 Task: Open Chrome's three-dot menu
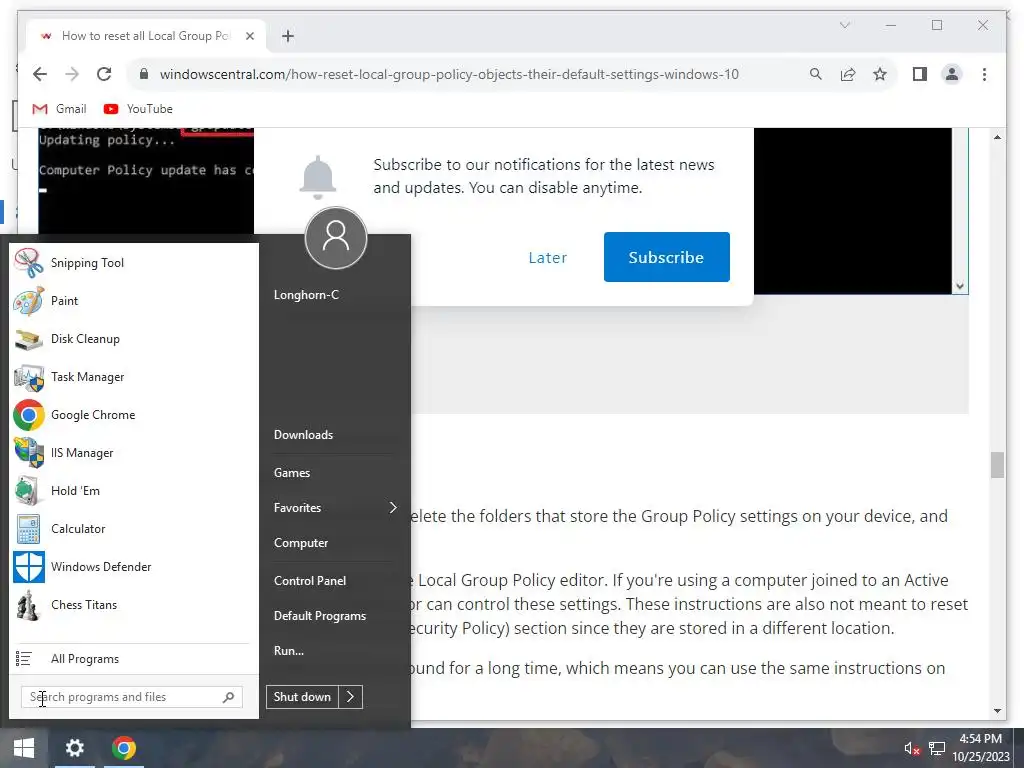(x=984, y=74)
